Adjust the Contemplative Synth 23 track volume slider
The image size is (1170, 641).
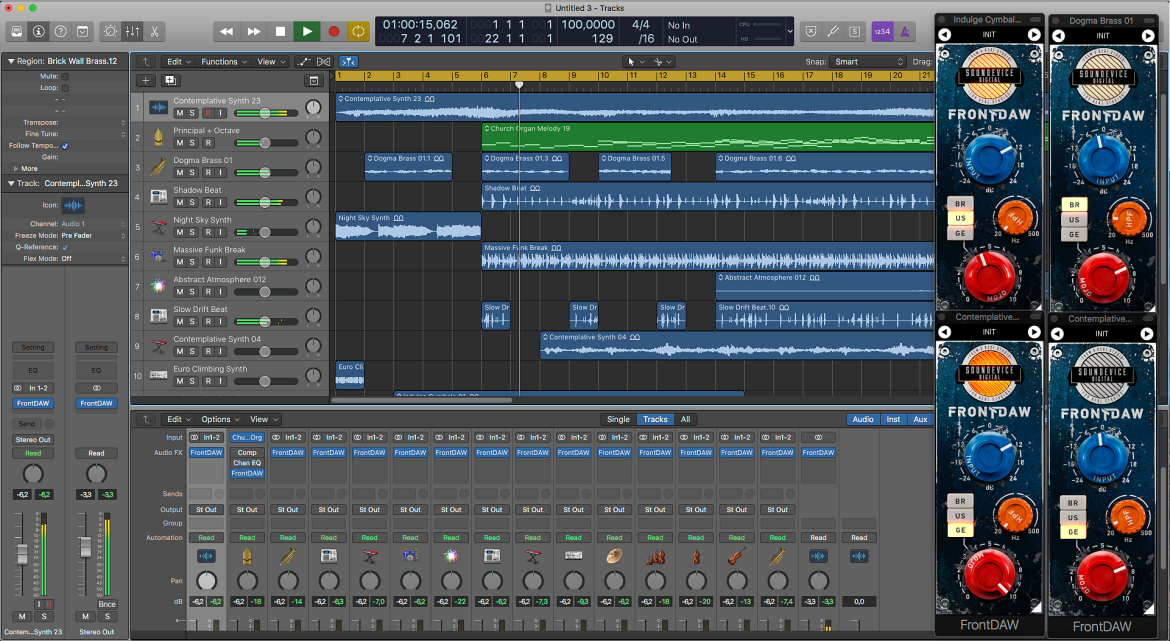point(266,113)
